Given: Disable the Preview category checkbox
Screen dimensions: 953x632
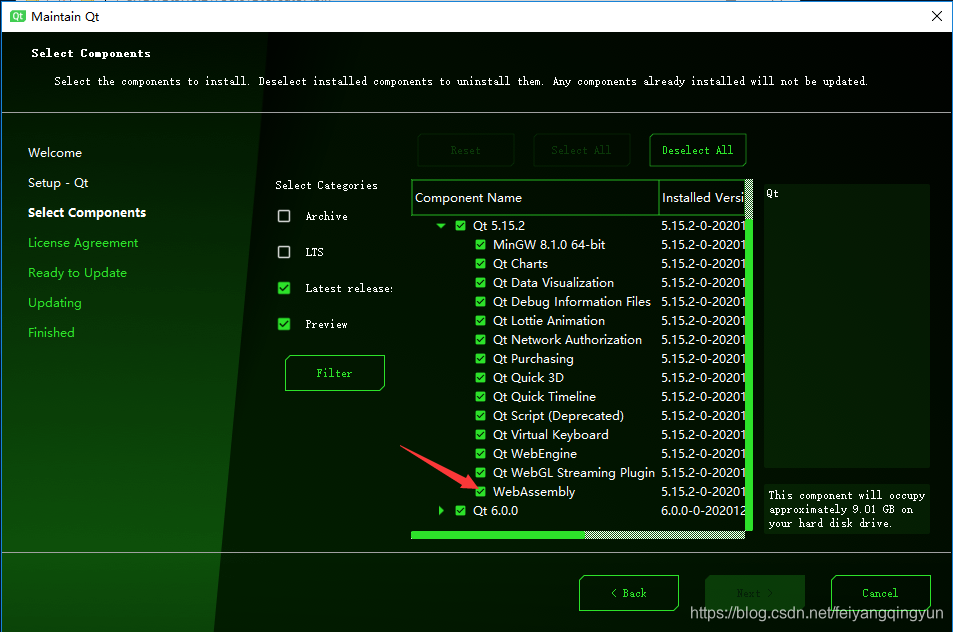Looking at the screenshot, I should [x=284, y=324].
